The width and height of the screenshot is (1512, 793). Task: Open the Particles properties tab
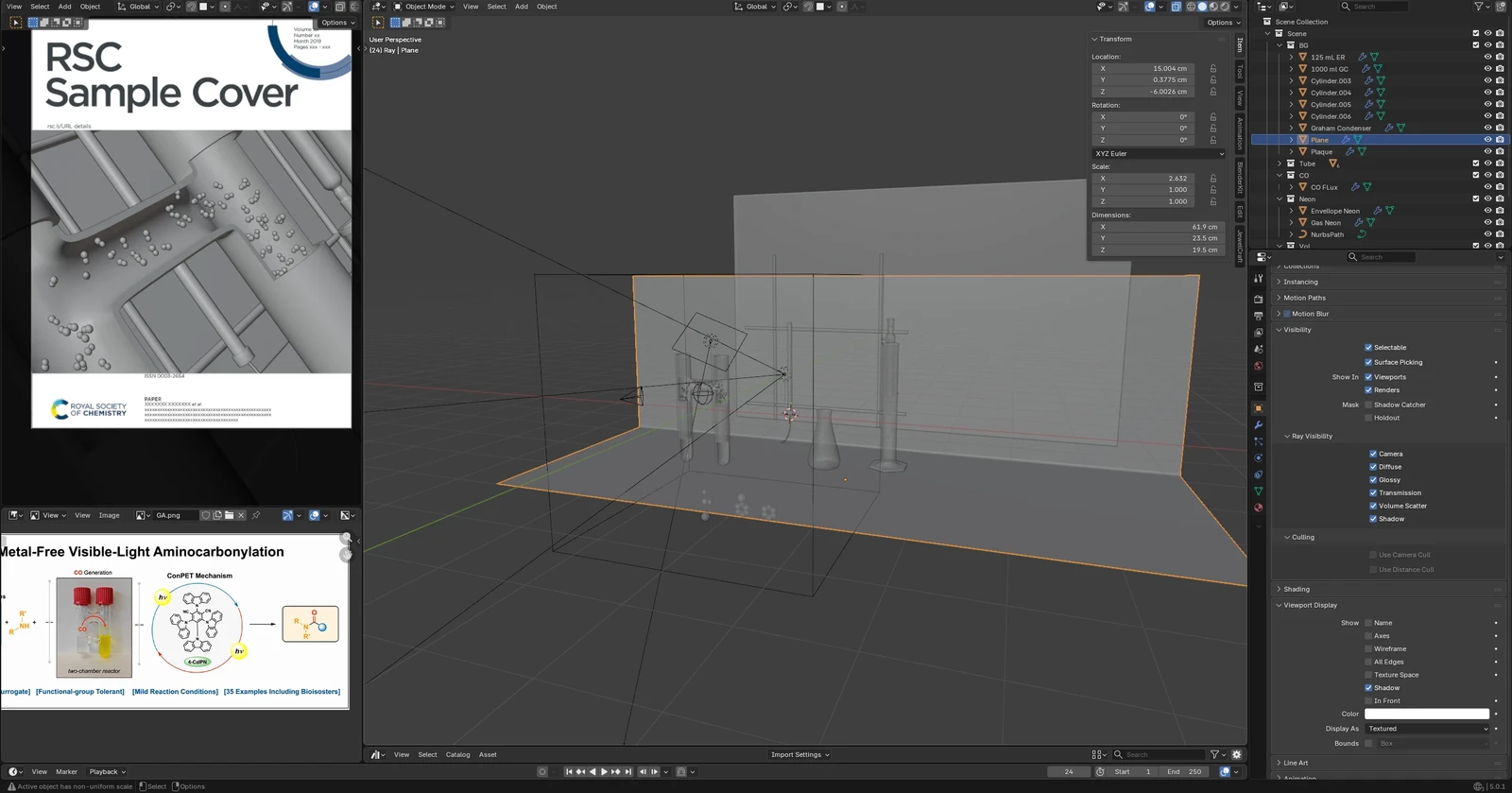(x=1258, y=441)
